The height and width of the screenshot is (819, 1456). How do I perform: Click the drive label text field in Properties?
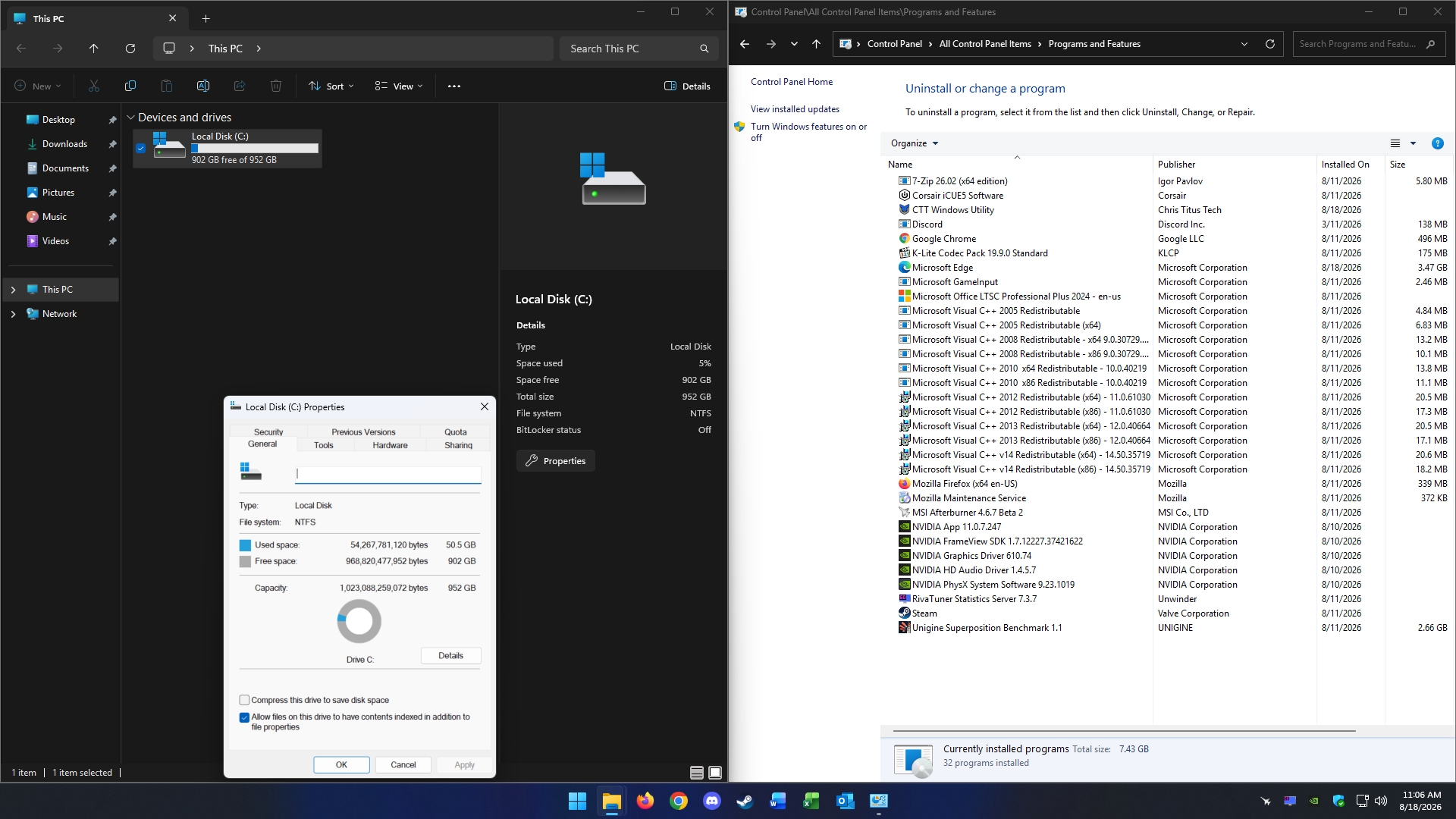click(x=388, y=474)
